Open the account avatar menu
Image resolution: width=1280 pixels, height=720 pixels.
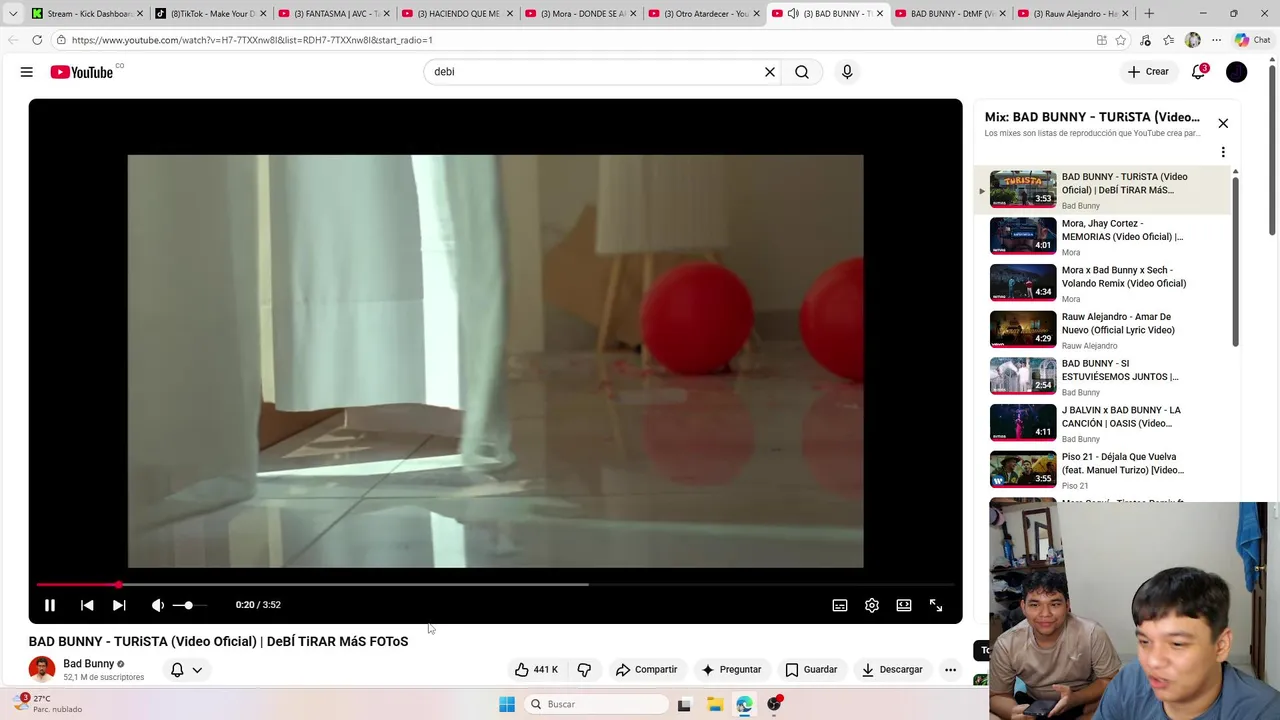(1237, 72)
